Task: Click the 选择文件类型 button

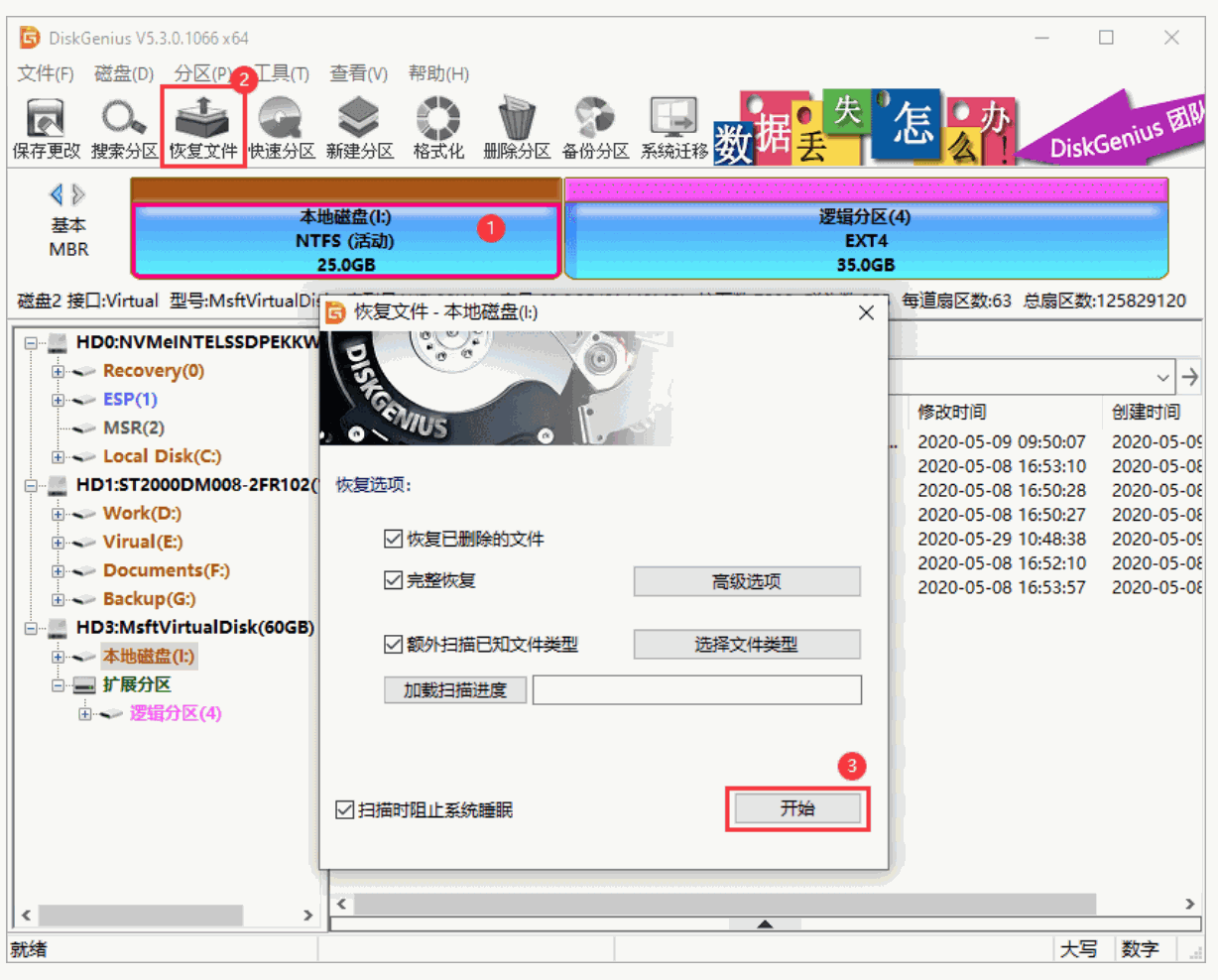Action: [x=747, y=645]
